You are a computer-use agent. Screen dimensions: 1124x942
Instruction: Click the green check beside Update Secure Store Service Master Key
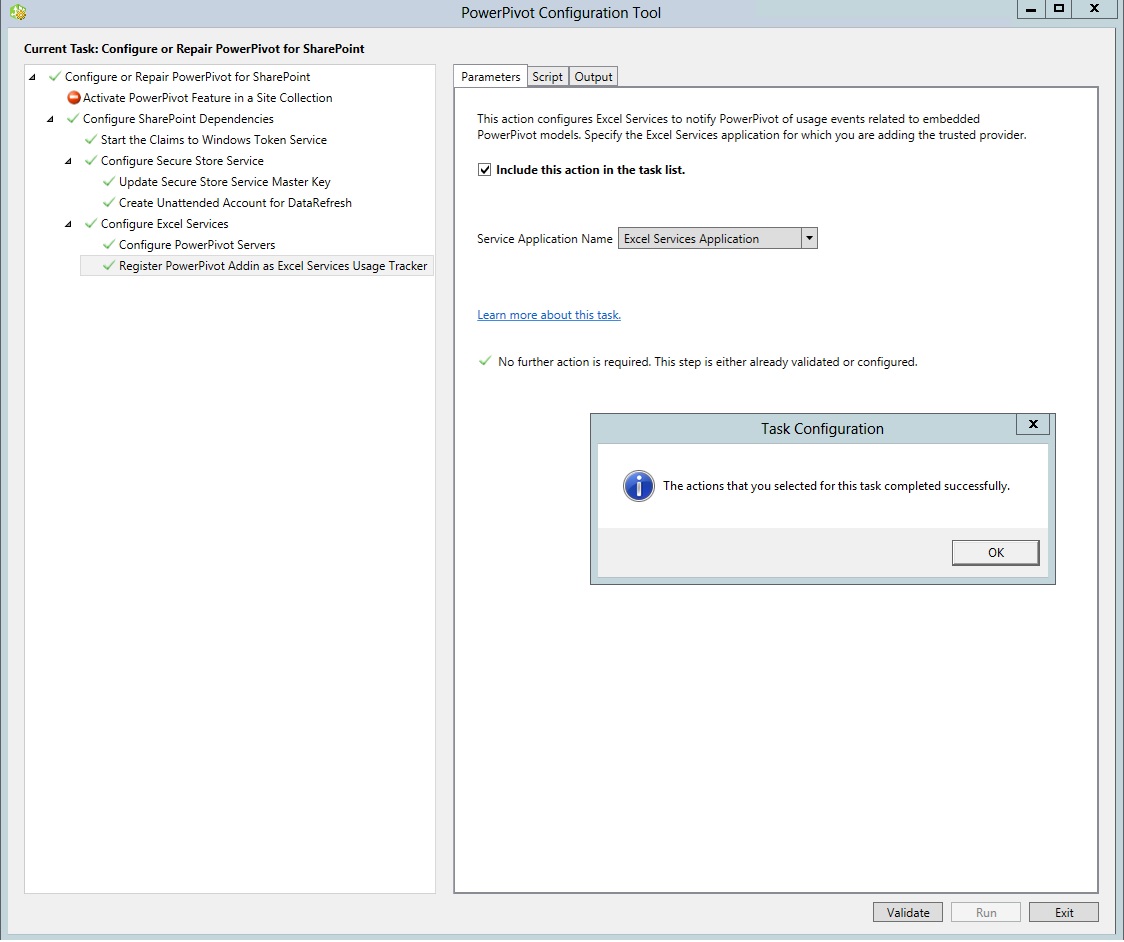click(108, 181)
